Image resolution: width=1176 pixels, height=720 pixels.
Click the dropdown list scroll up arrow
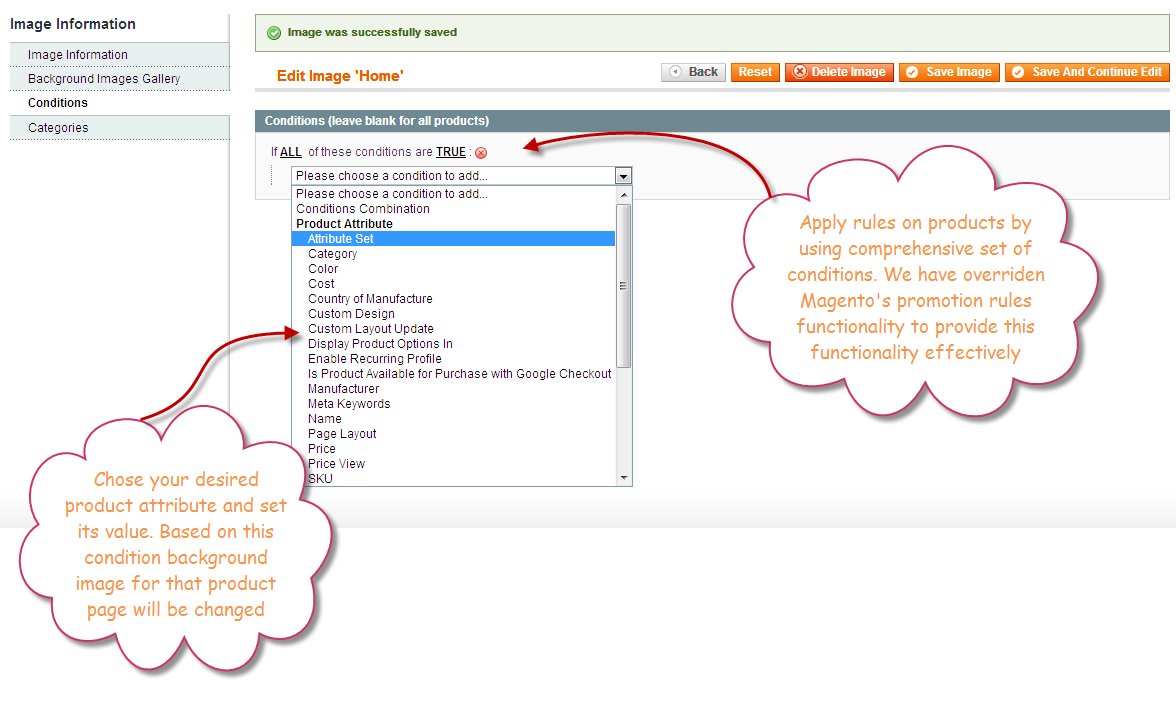tap(625, 194)
